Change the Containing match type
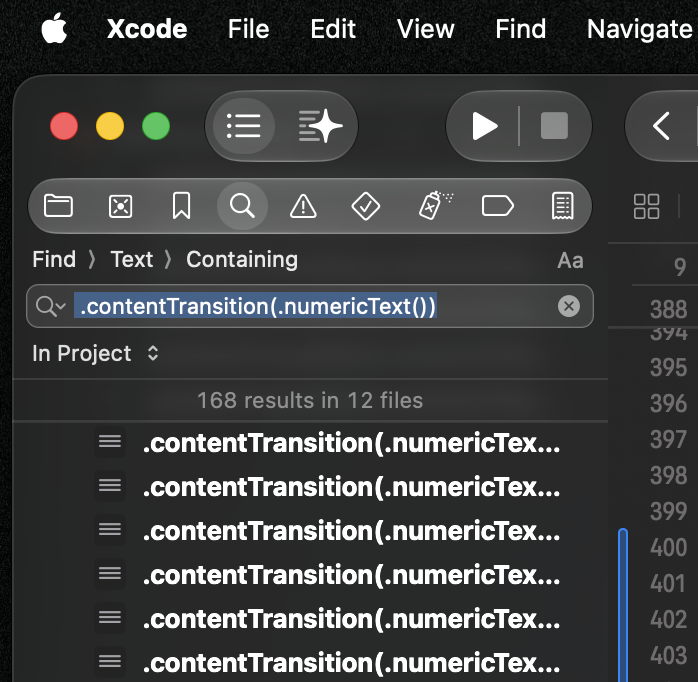This screenshot has height=682, width=698. pos(242,260)
